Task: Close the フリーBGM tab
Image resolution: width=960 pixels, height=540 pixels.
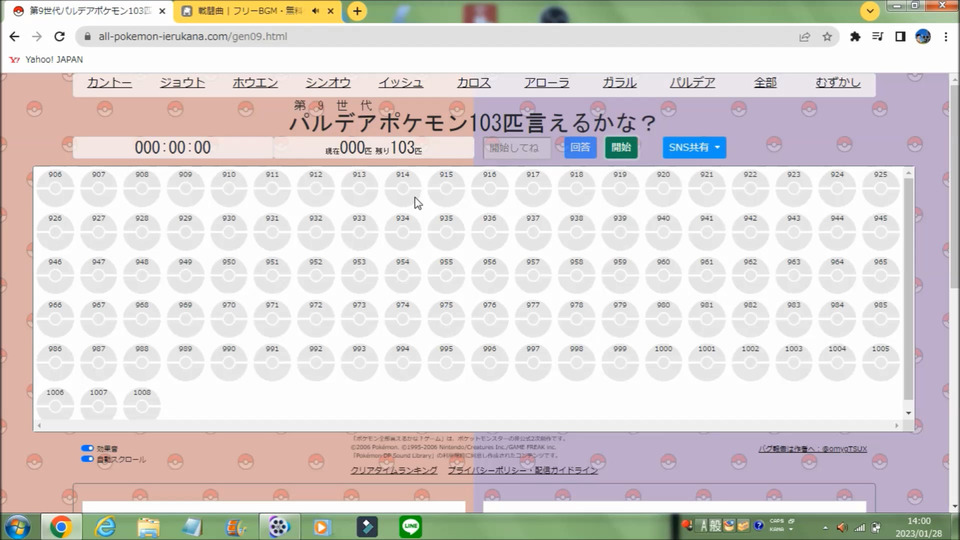Action: click(331, 11)
